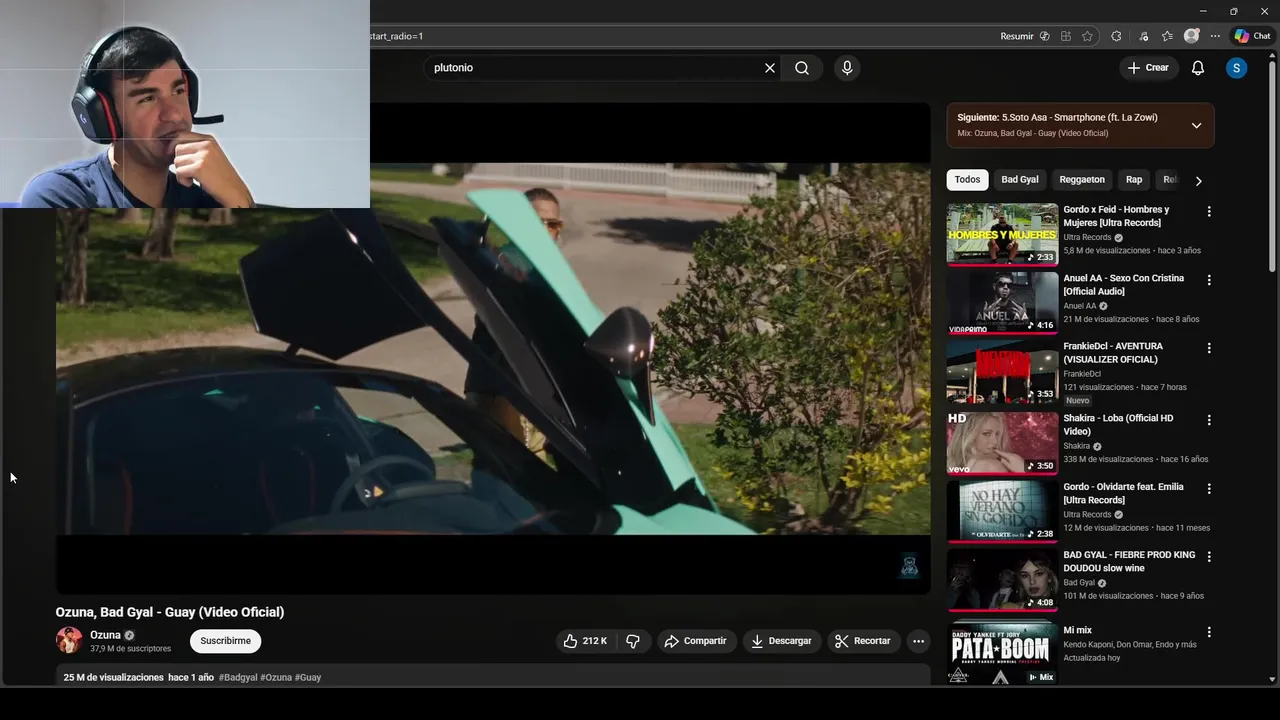The image size is (1280, 720).
Task: Open FrankieDcl AVENTURA thumbnail
Action: pos(1002,371)
